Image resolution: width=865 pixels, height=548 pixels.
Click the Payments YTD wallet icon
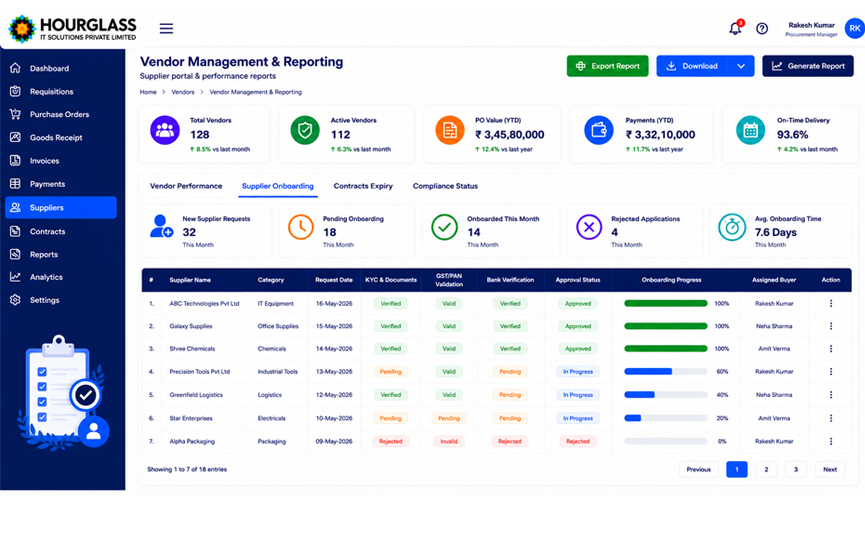click(x=599, y=130)
